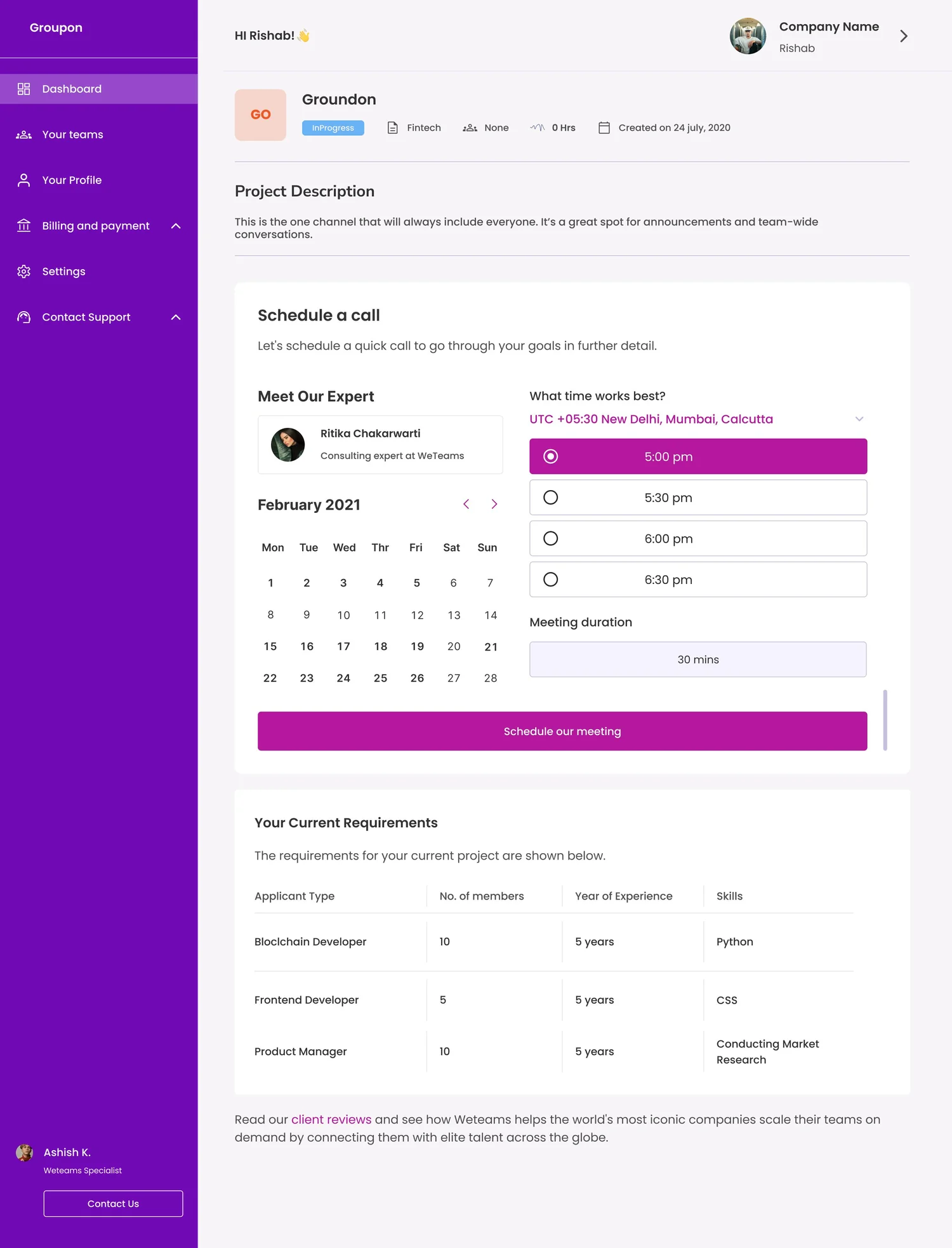
Task: Collapse the Contact Support submenu chevron
Action: (x=176, y=317)
